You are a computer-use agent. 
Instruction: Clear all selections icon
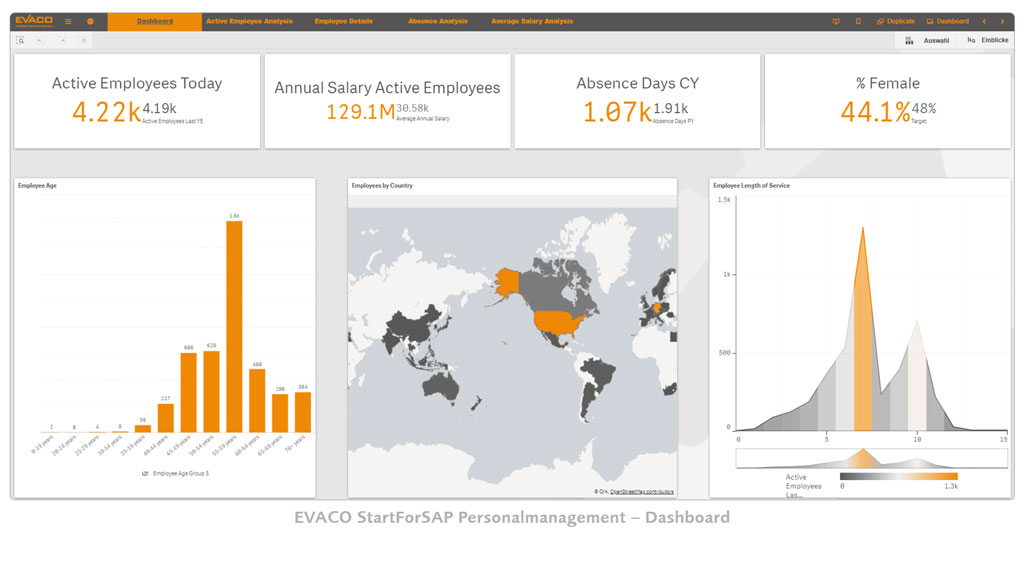tap(84, 40)
